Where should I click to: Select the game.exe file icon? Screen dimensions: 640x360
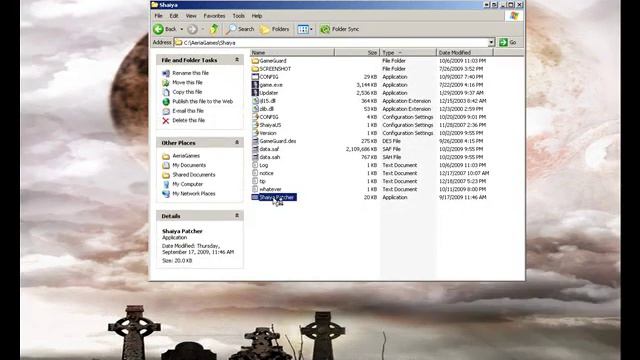(255, 85)
